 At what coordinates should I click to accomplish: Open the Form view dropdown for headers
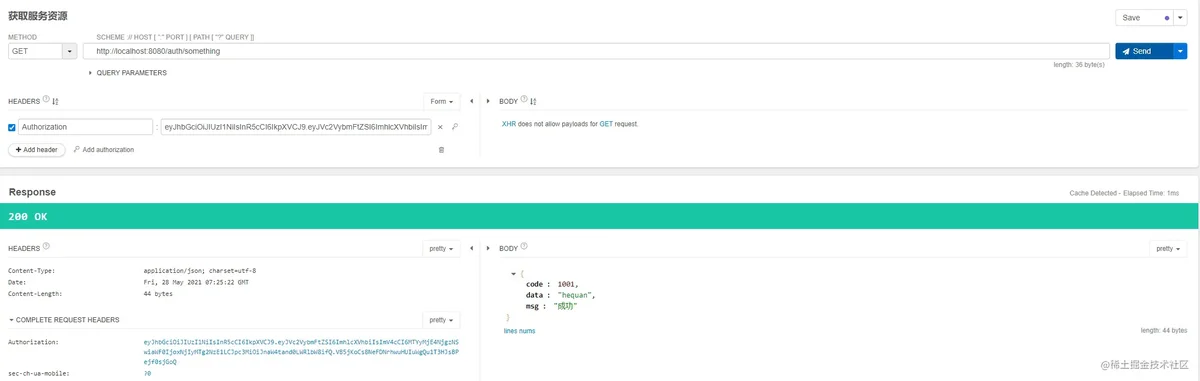click(x=441, y=101)
